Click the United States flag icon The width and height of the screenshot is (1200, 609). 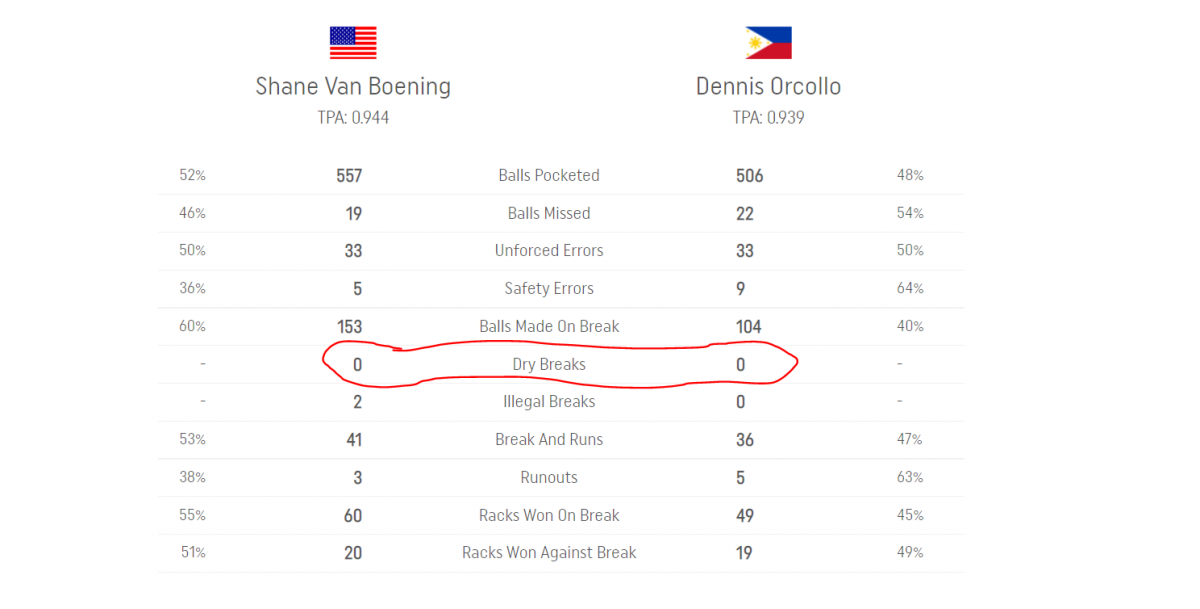(353, 43)
